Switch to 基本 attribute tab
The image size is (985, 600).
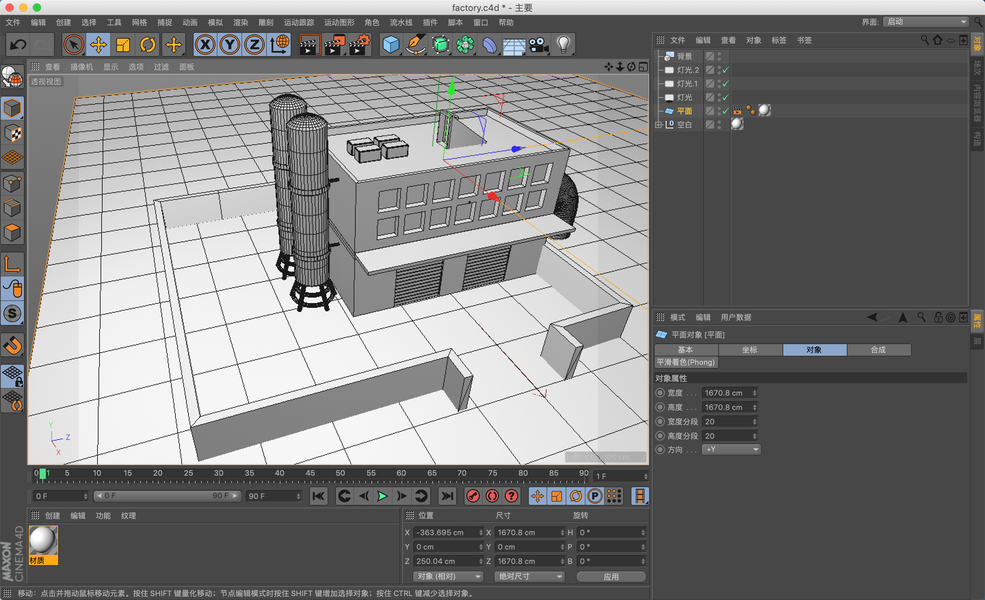point(686,350)
